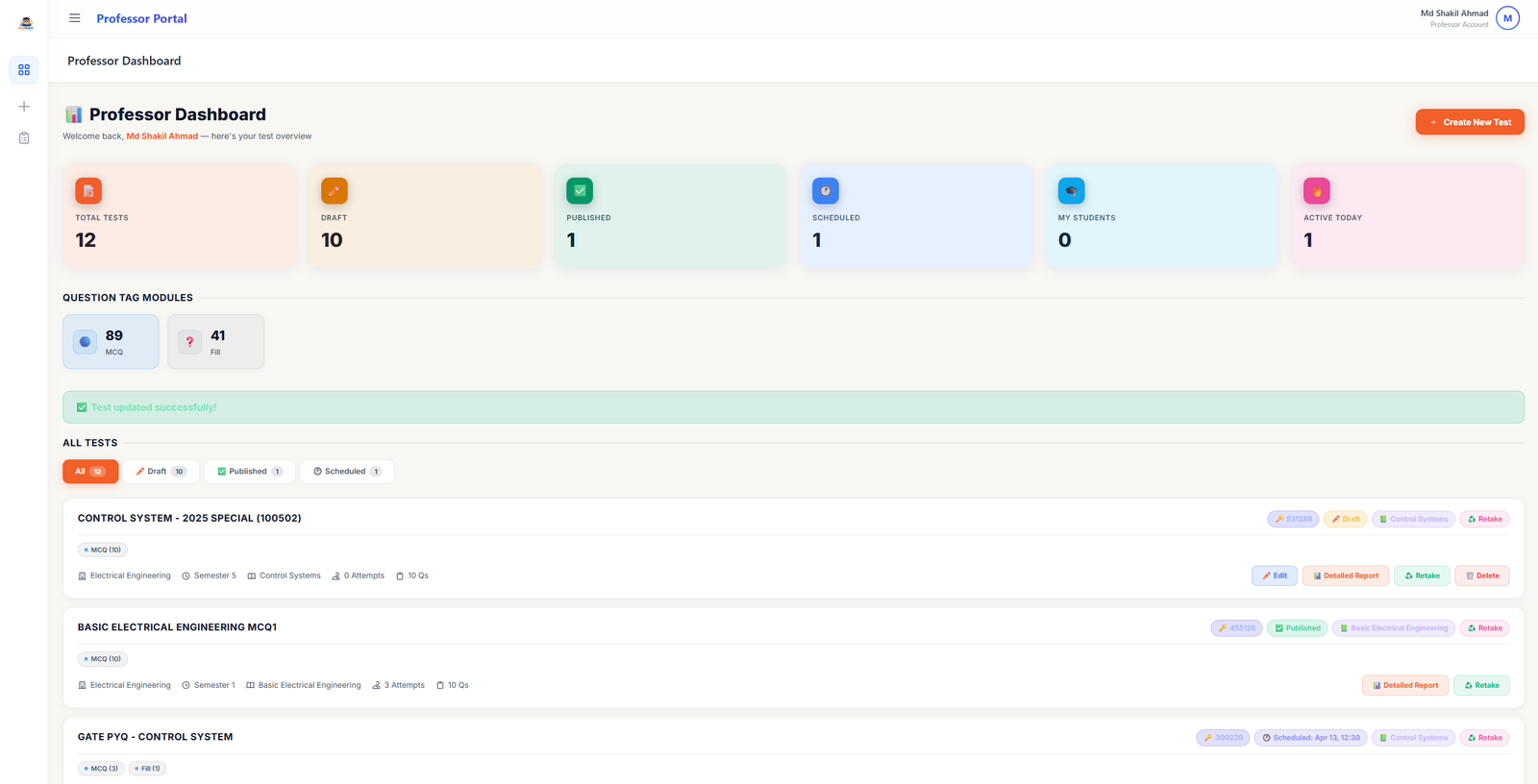Image resolution: width=1538 pixels, height=784 pixels.
Task: Click the orange Total Tests card
Action: pos(179,215)
